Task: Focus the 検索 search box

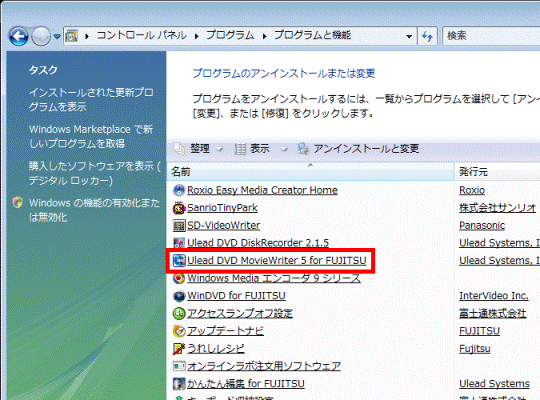Action: point(491,36)
